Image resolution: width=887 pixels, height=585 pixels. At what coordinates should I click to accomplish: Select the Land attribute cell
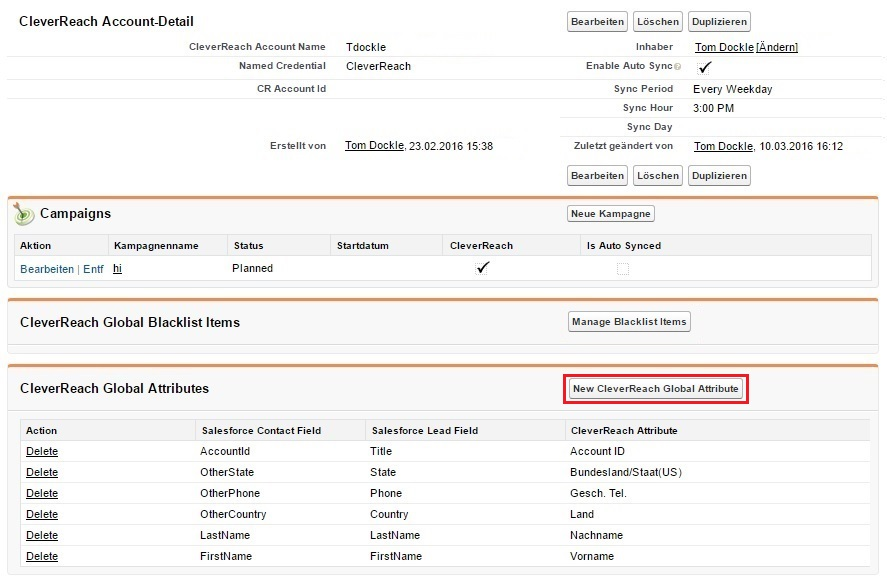coord(582,514)
